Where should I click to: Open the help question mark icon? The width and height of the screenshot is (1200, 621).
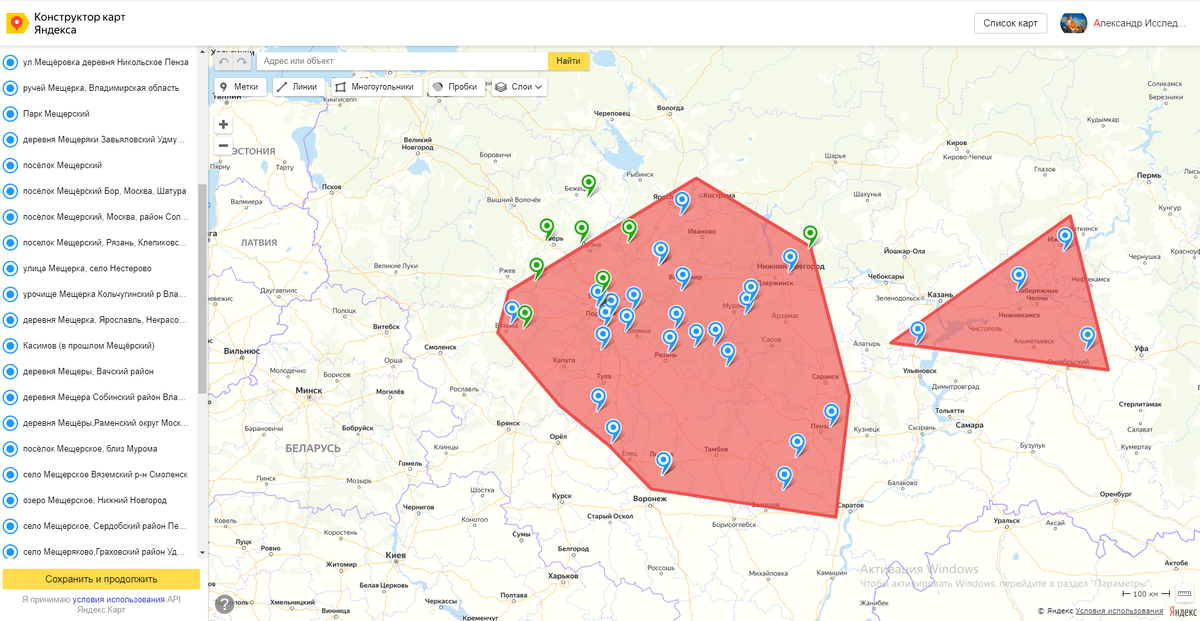click(224, 604)
